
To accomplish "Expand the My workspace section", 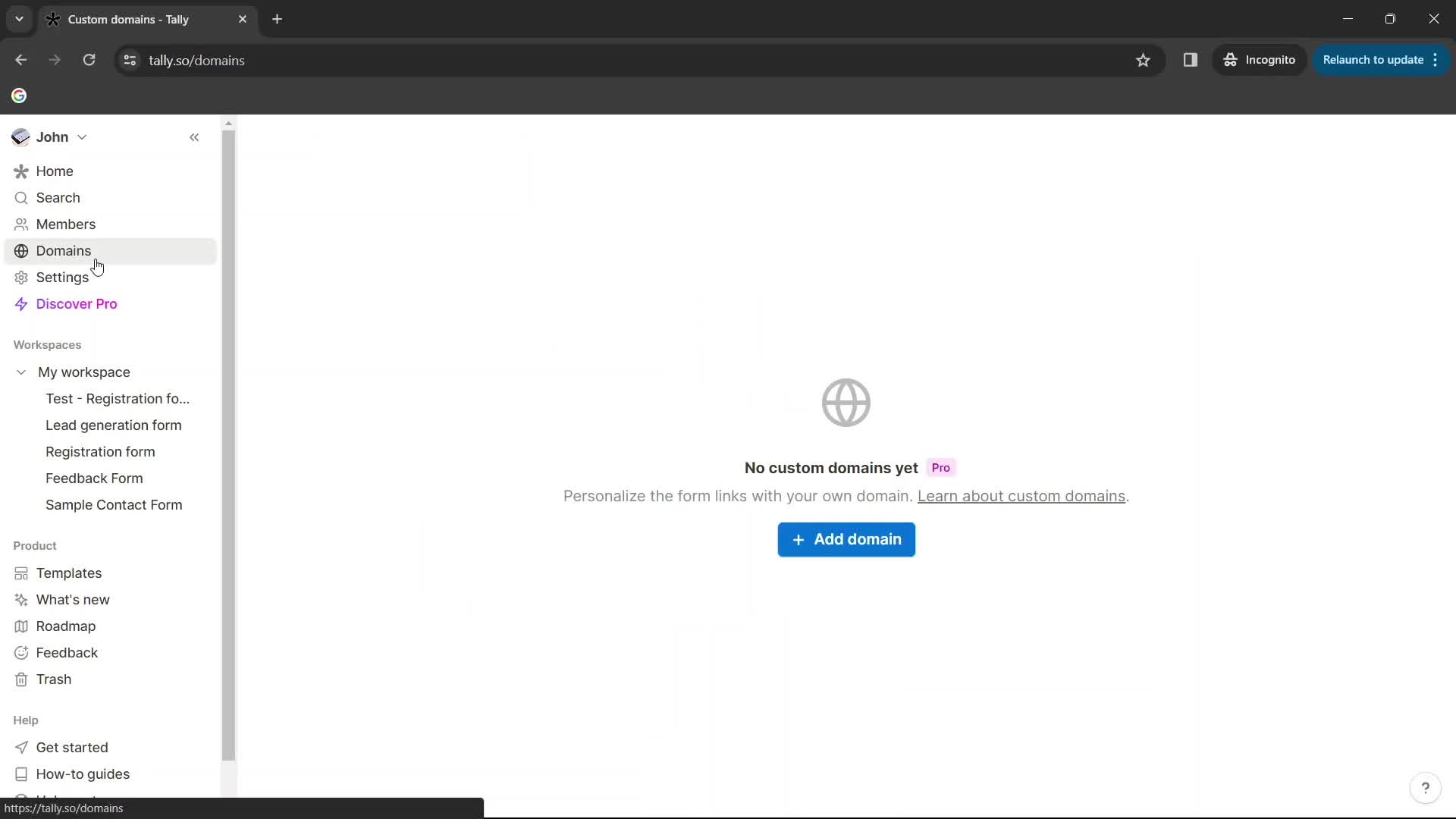I will point(21,371).
